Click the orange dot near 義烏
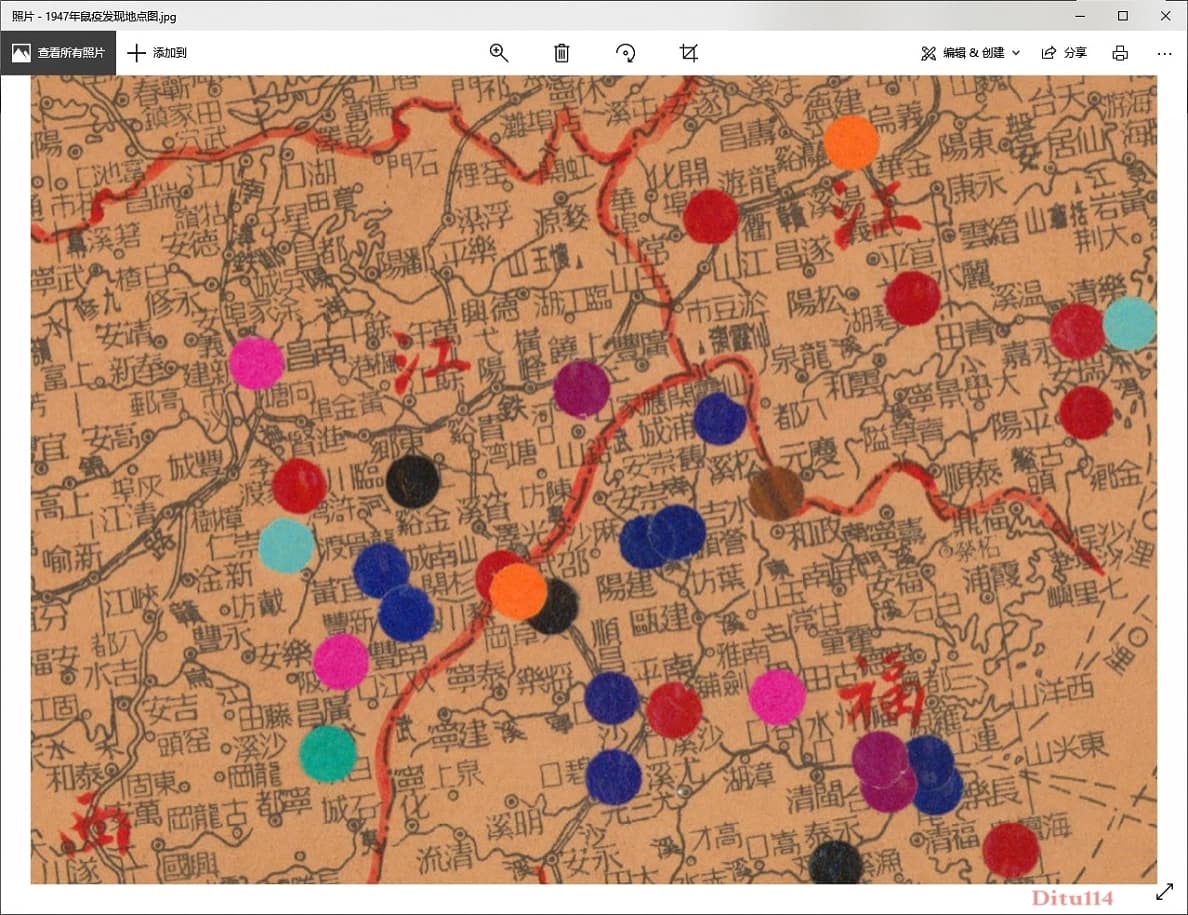Viewport: 1188px width, 915px height. point(851,142)
